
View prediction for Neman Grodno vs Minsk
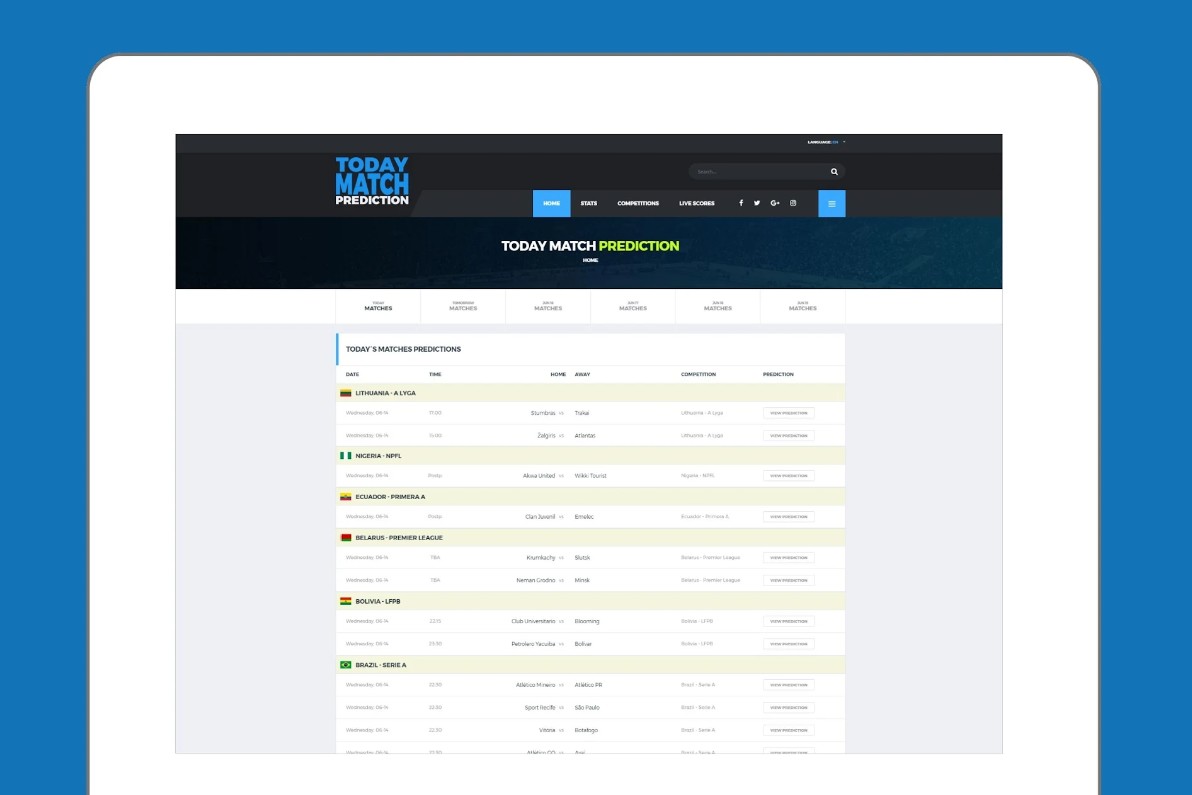click(x=788, y=581)
